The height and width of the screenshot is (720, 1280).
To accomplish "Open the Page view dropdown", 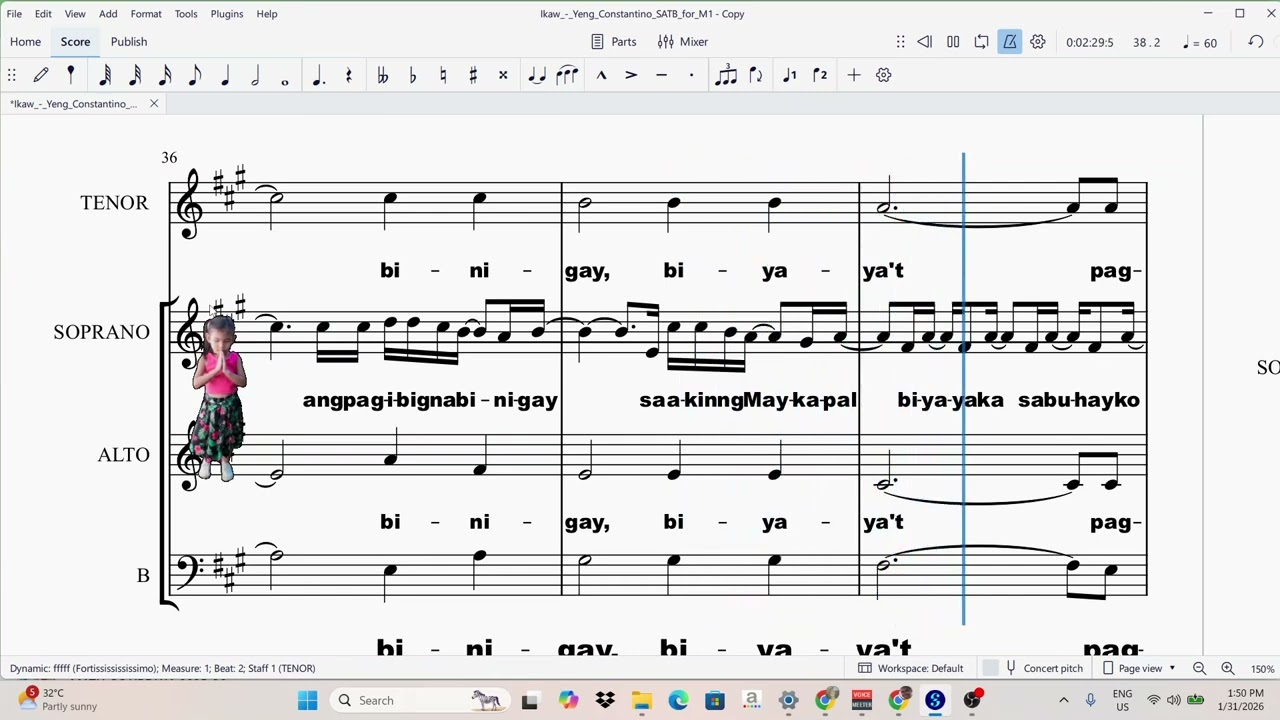I will (1140, 668).
